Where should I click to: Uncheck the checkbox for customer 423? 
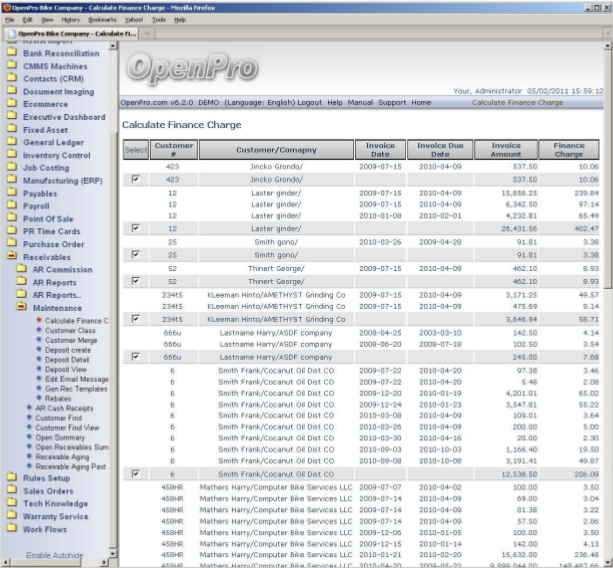[135, 179]
